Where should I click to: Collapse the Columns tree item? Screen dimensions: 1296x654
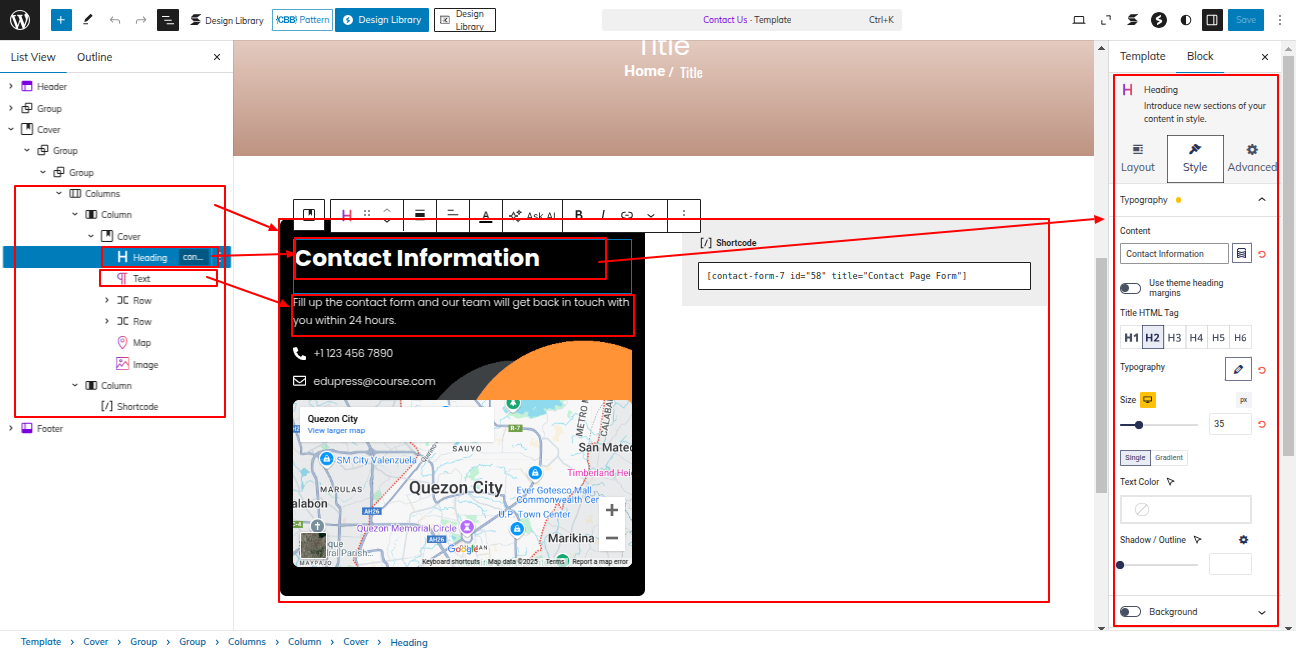click(x=59, y=194)
